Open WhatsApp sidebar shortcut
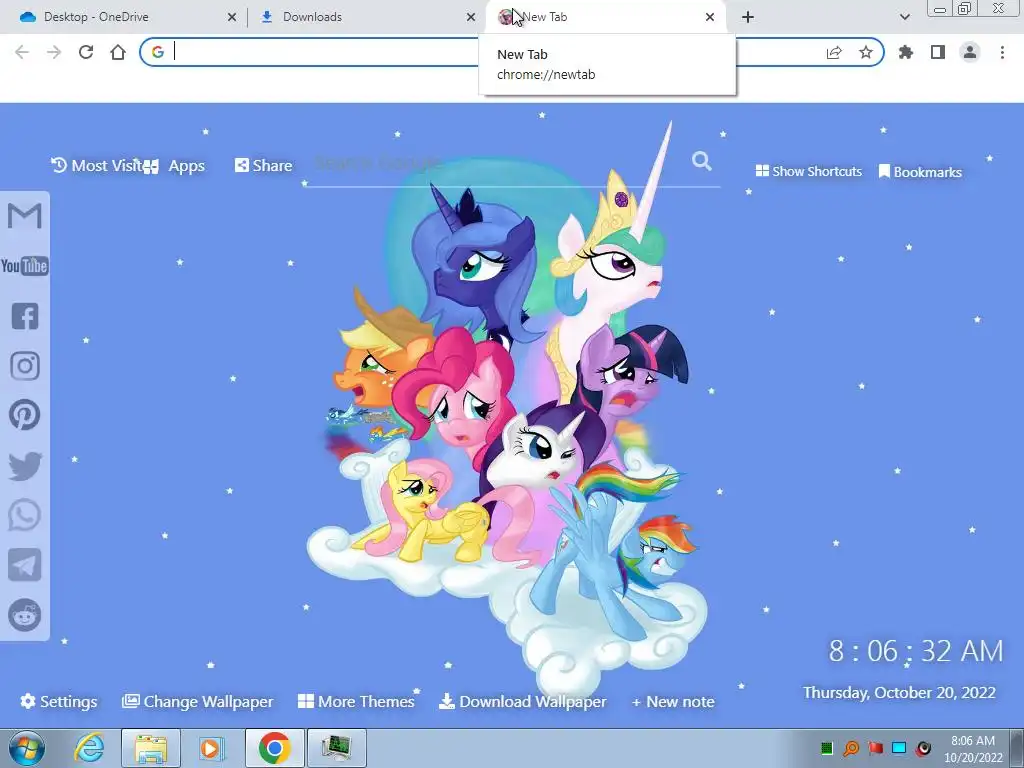Image resolution: width=1024 pixels, height=768 pixels. point(25,515)
